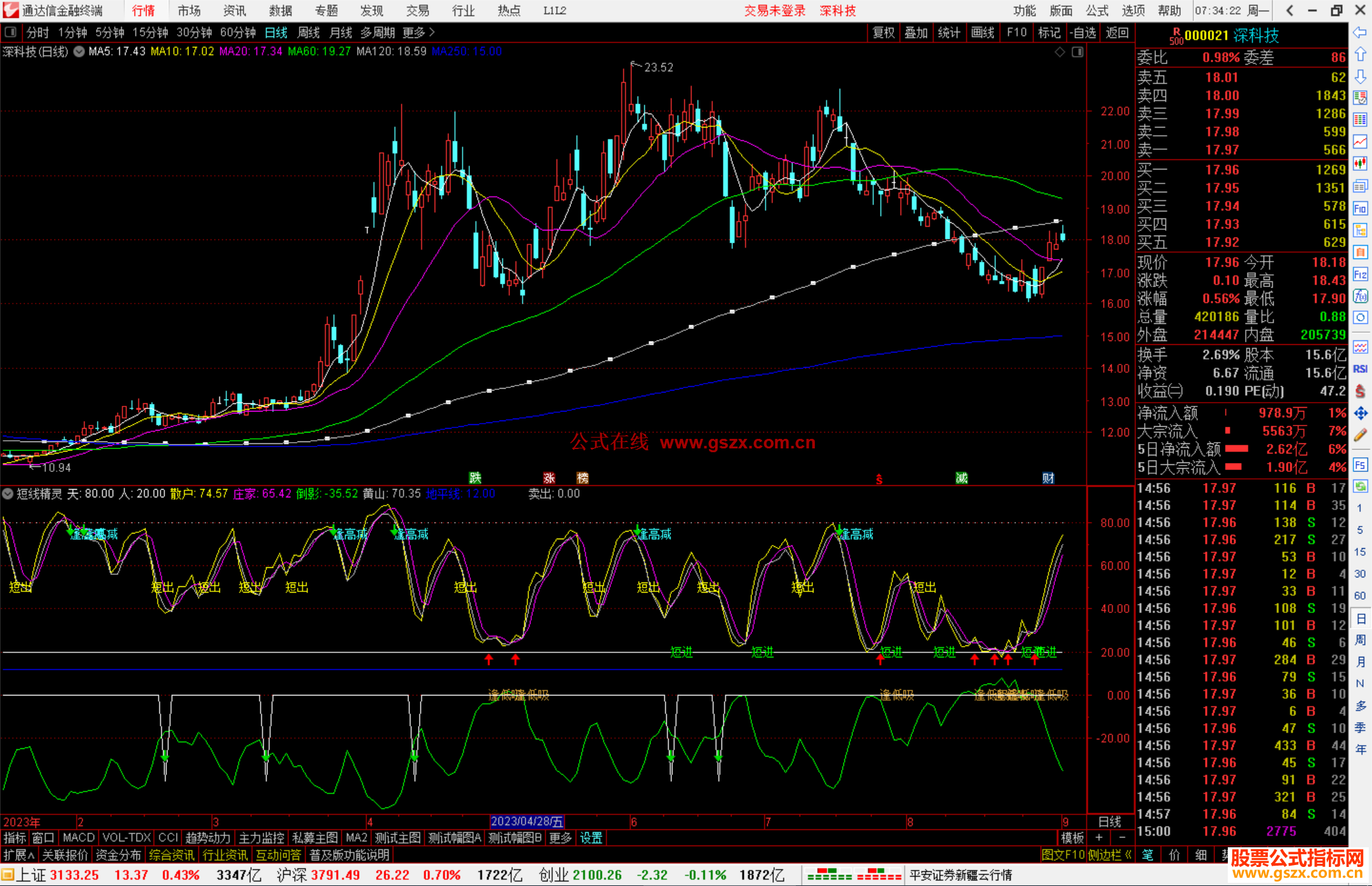The height and width of the screenshot is (886, 1372).
Task: Open the 公式 menu
Action: [1096, 11]
